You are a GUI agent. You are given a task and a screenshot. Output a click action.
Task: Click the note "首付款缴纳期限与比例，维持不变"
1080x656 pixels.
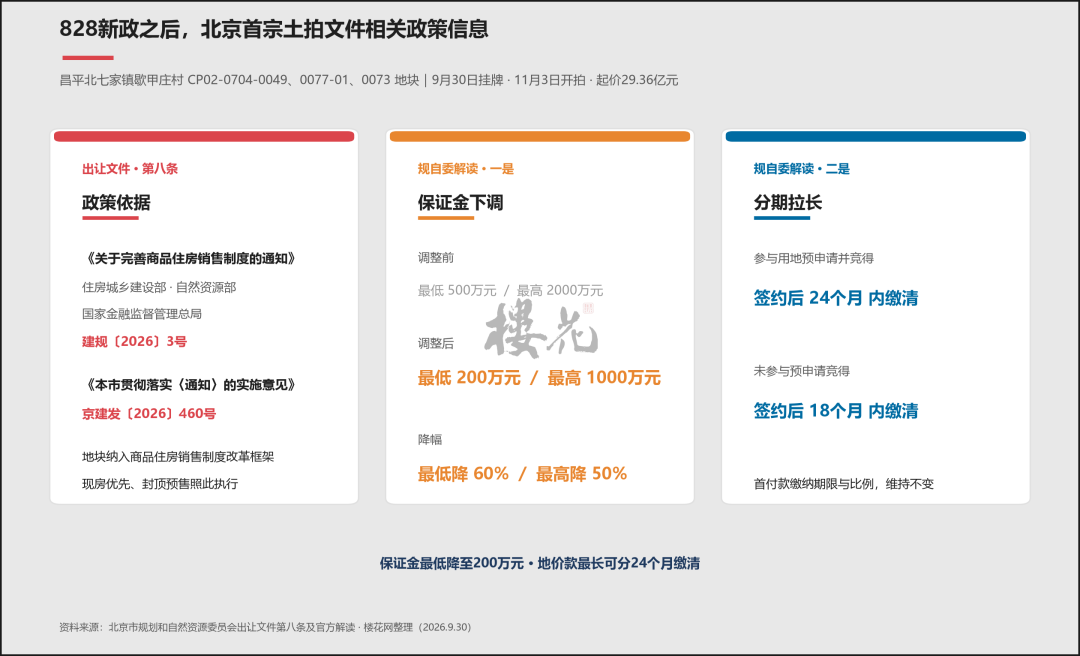pyautogui.click(x=844, y=484)
